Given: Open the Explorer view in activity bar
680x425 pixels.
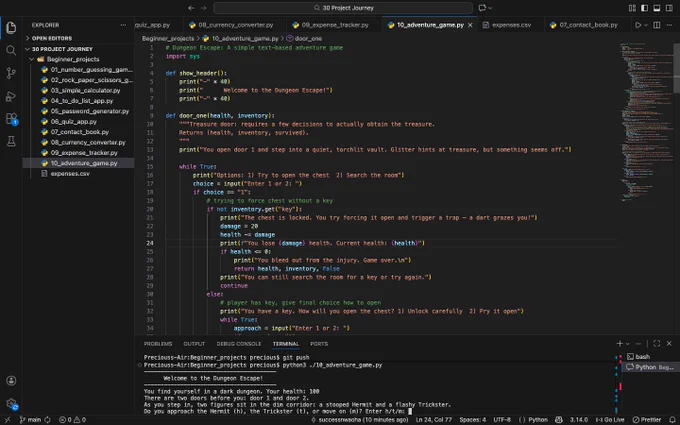Looking at the screenshot, I should [11, 28].
